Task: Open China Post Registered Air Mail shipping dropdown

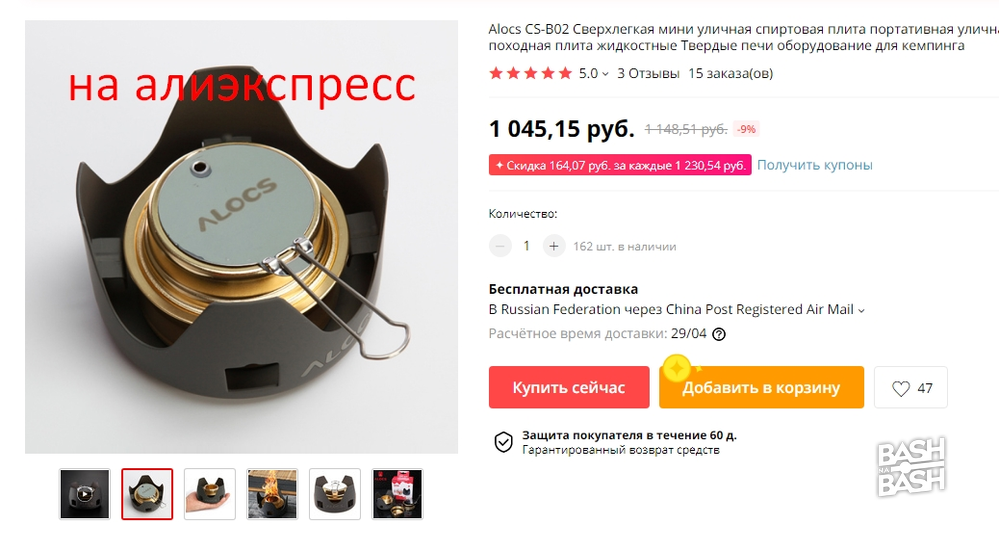Action: [x=676, y=310]
